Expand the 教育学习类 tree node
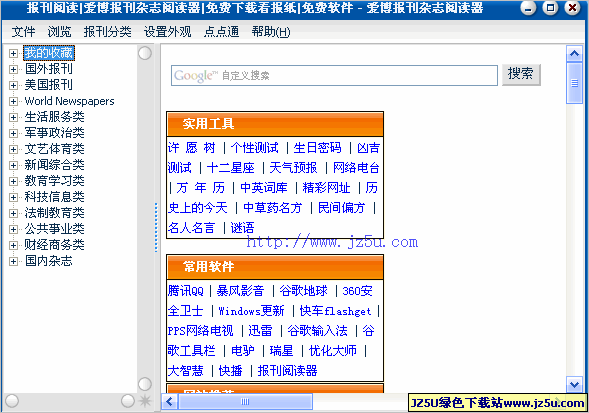589x413 pixels. click(13, 181)
